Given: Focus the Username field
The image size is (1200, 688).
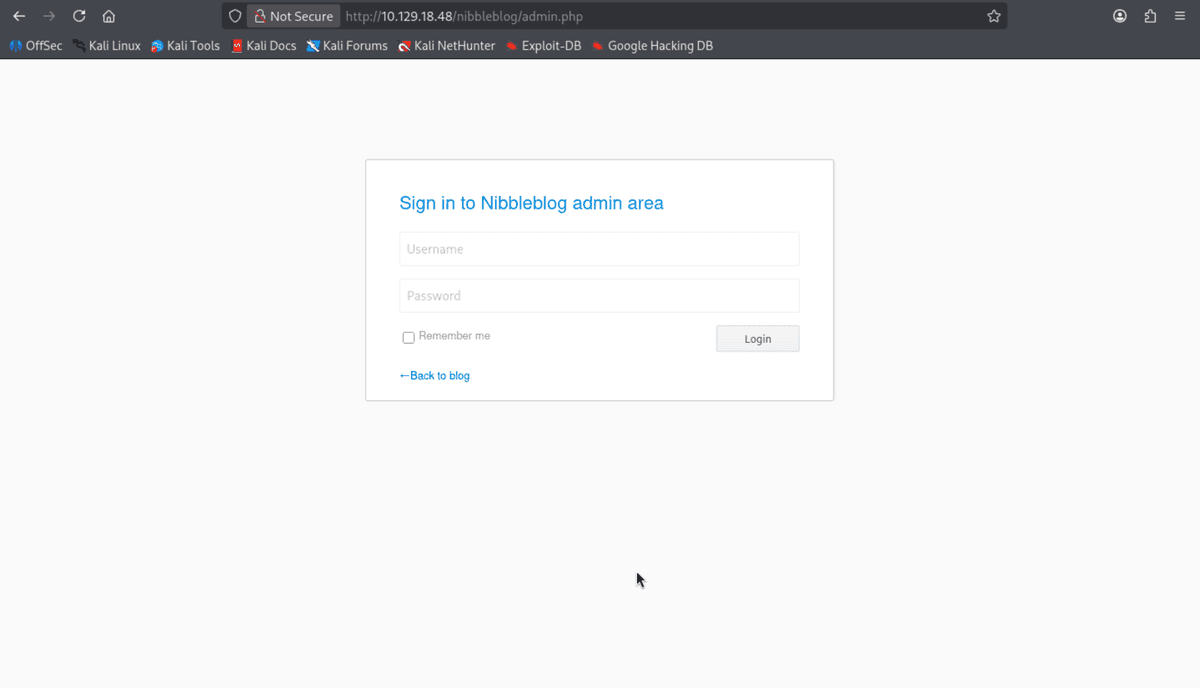Looking at the screenshot, I should coord(599,249).
